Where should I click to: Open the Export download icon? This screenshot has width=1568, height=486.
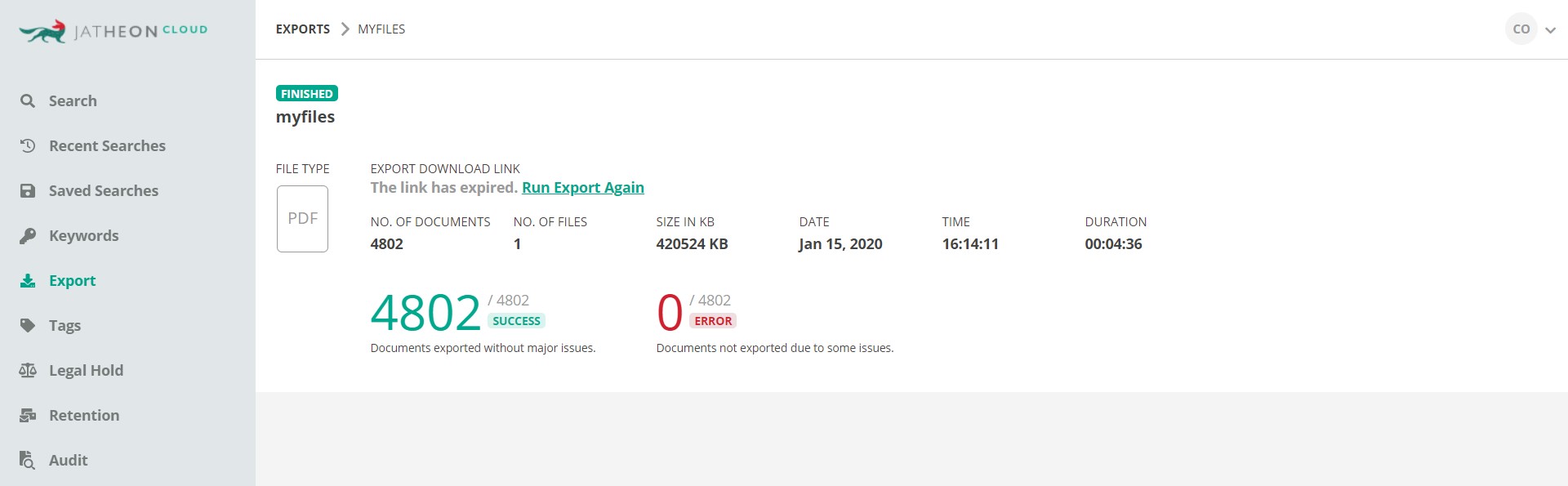pyautogui.click(x=28, y=280)
